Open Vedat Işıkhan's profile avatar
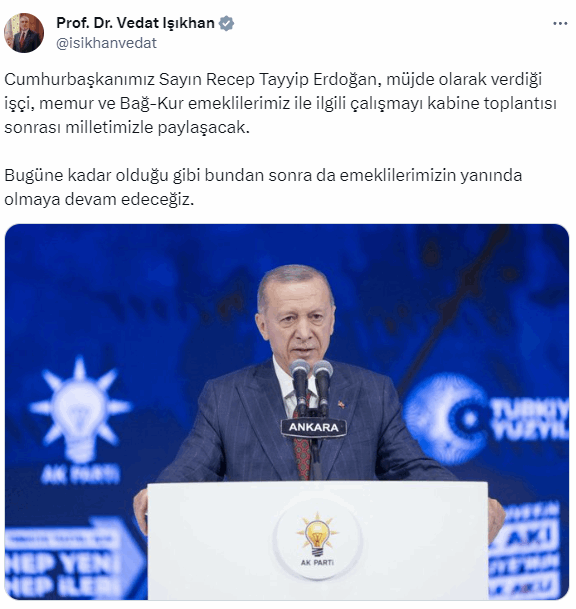 point(24,33)
